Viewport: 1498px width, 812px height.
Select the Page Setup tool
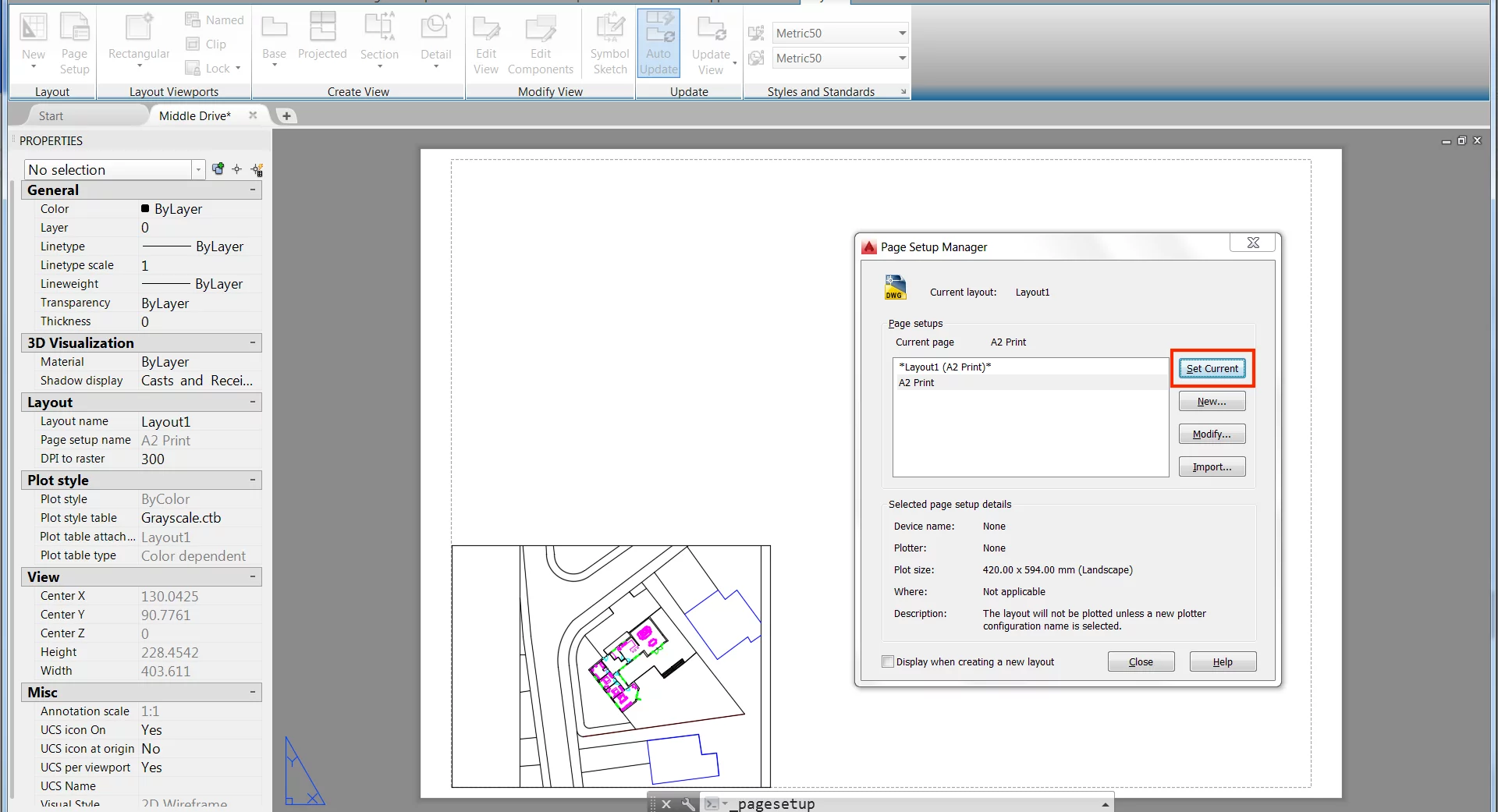click(x=74, y=42)
